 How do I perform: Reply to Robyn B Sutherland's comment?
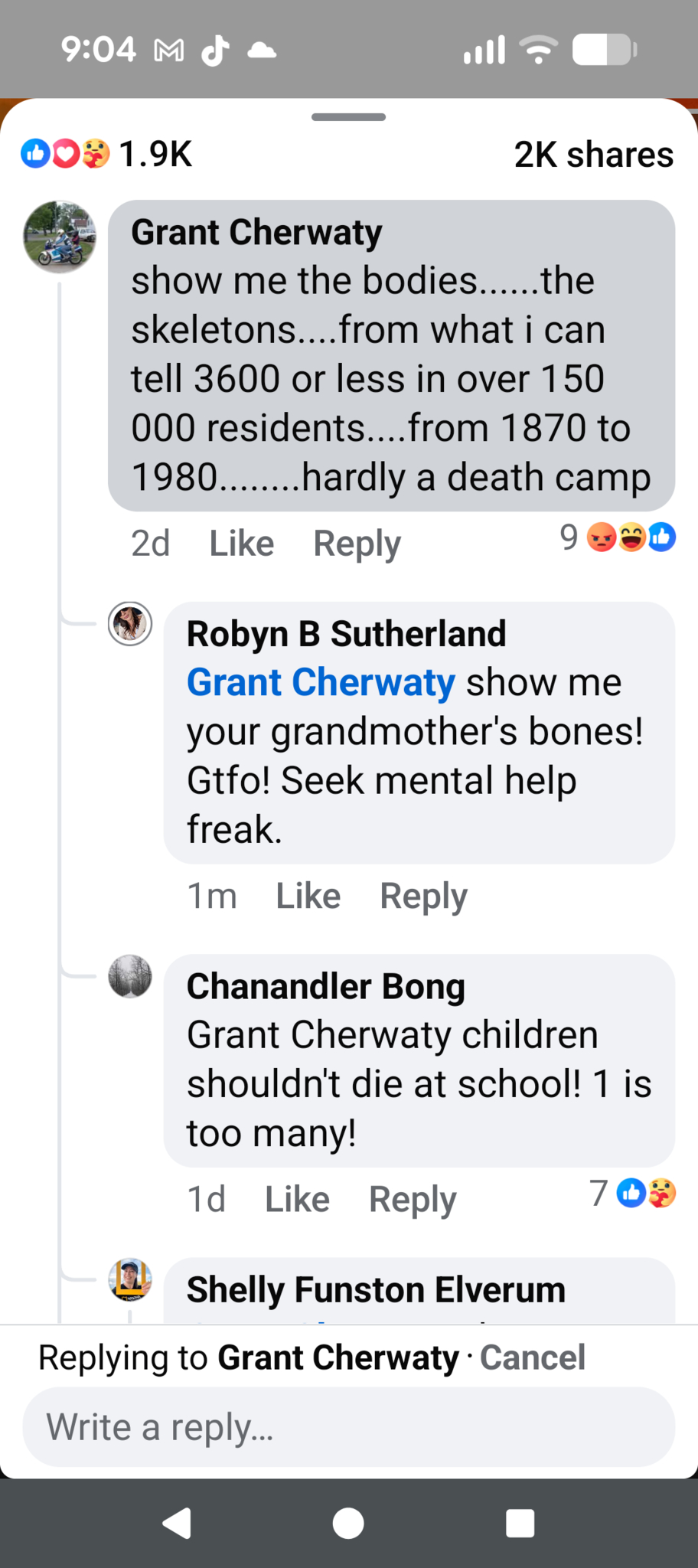(x=423, y=896)
